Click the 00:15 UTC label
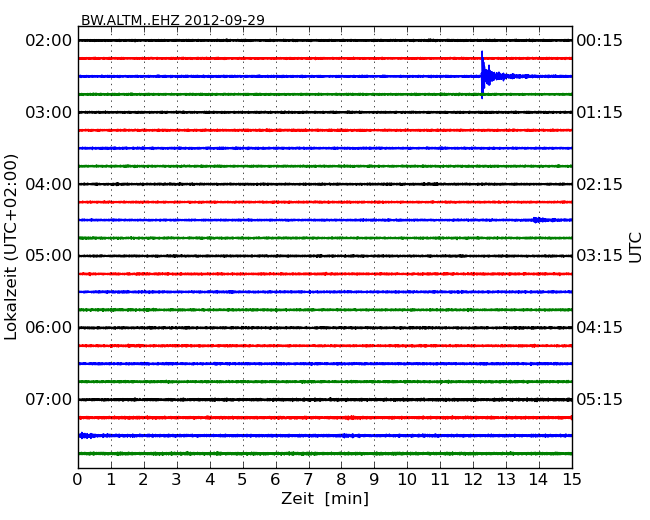Screen dimensions: 650x520 (599, 41)
